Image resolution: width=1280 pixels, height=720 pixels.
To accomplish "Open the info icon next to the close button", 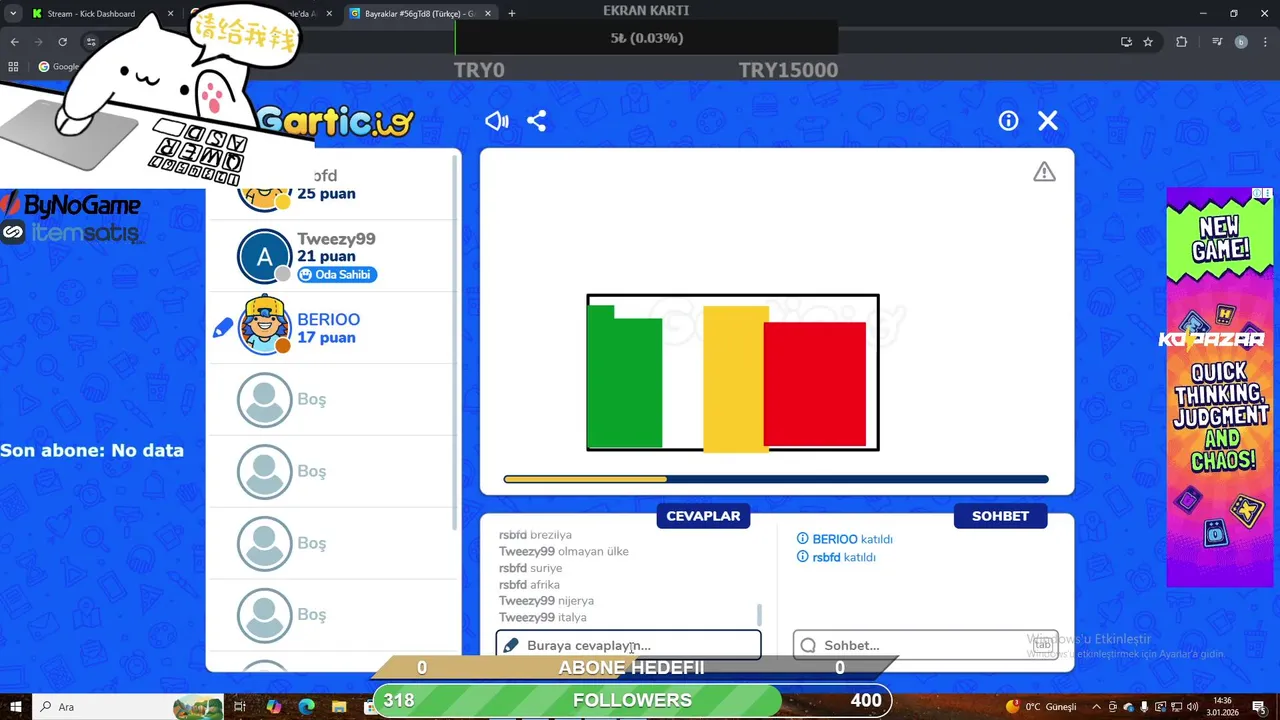I will (x=1008, y=121).
